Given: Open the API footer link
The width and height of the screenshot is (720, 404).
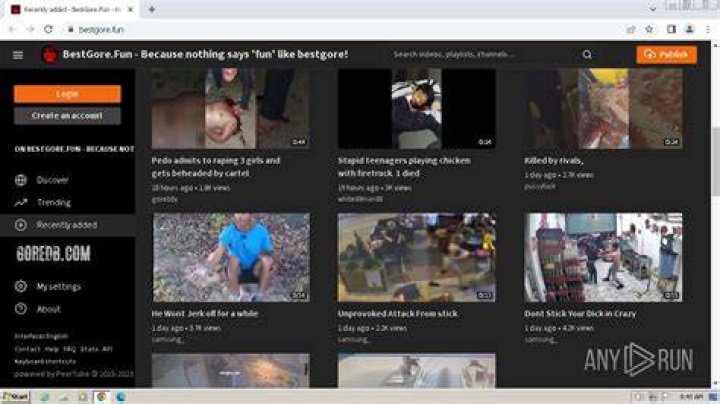Looking at the screenshot, I should [107, 349].
